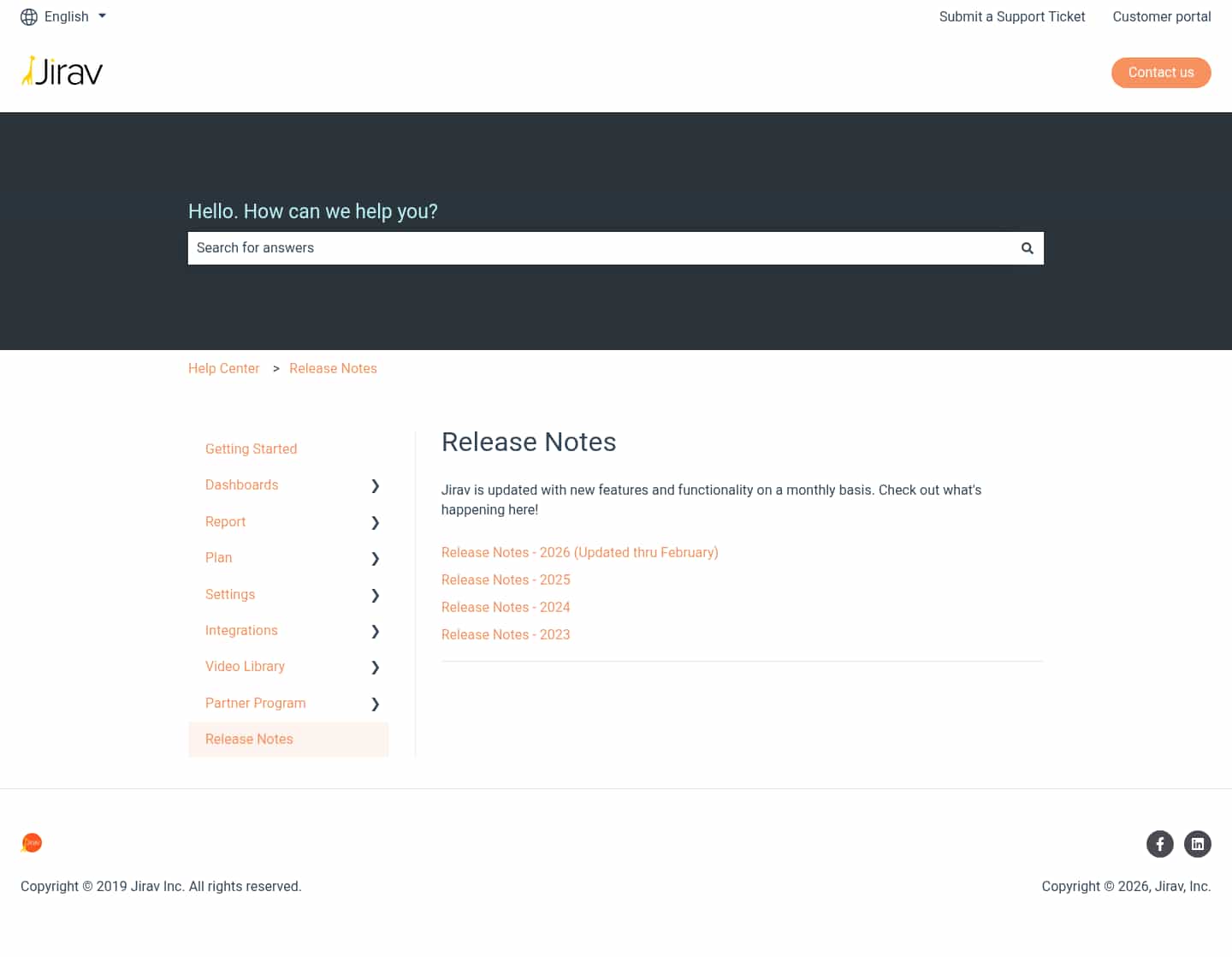
Task: Click the Contact us button
Action: [x=1161, y=73]
